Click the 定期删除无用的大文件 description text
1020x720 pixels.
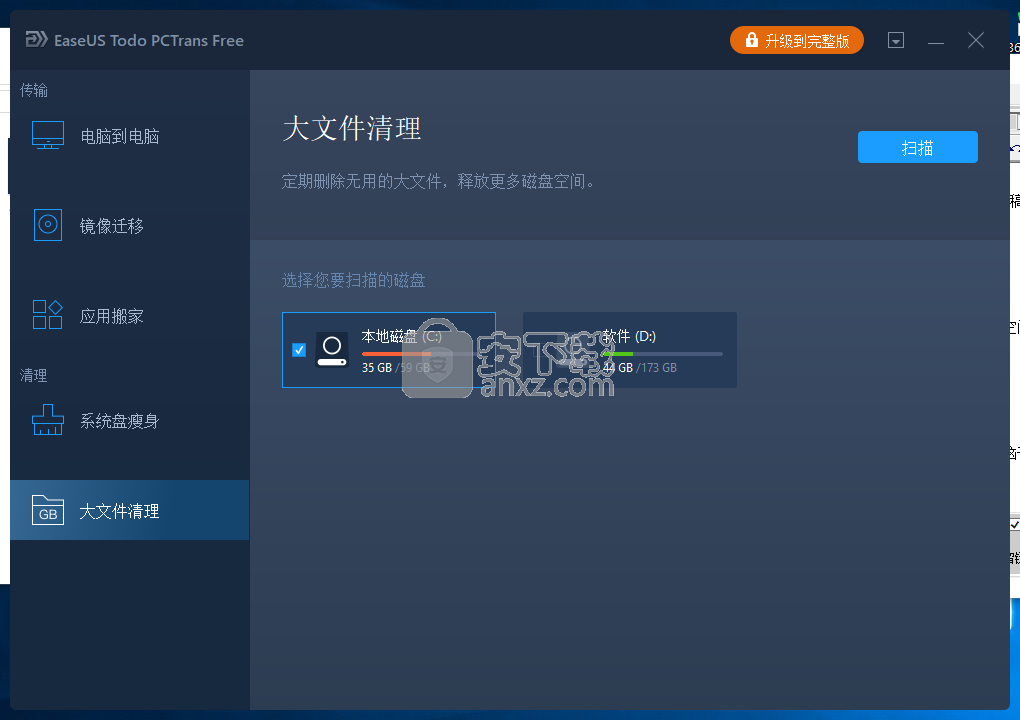(438, 181)
